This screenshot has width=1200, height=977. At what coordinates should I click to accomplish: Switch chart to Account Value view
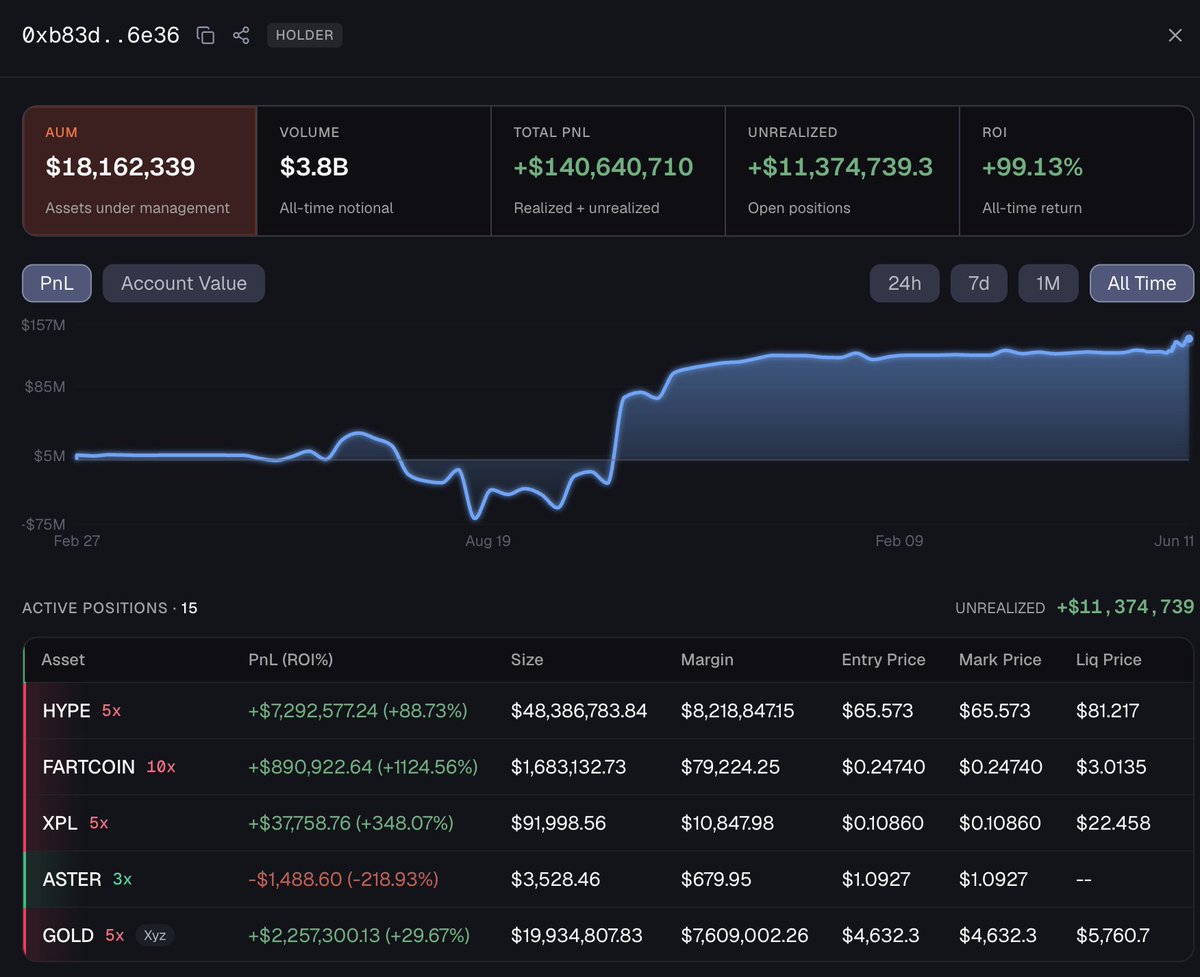click(184, 283)
